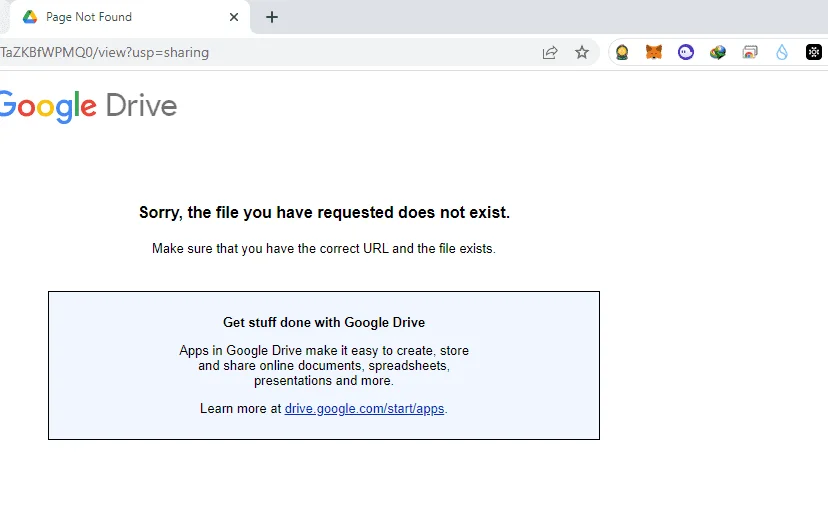Click the address bar URL text
This screenshot has height=521, width=828.
(105, 52)
